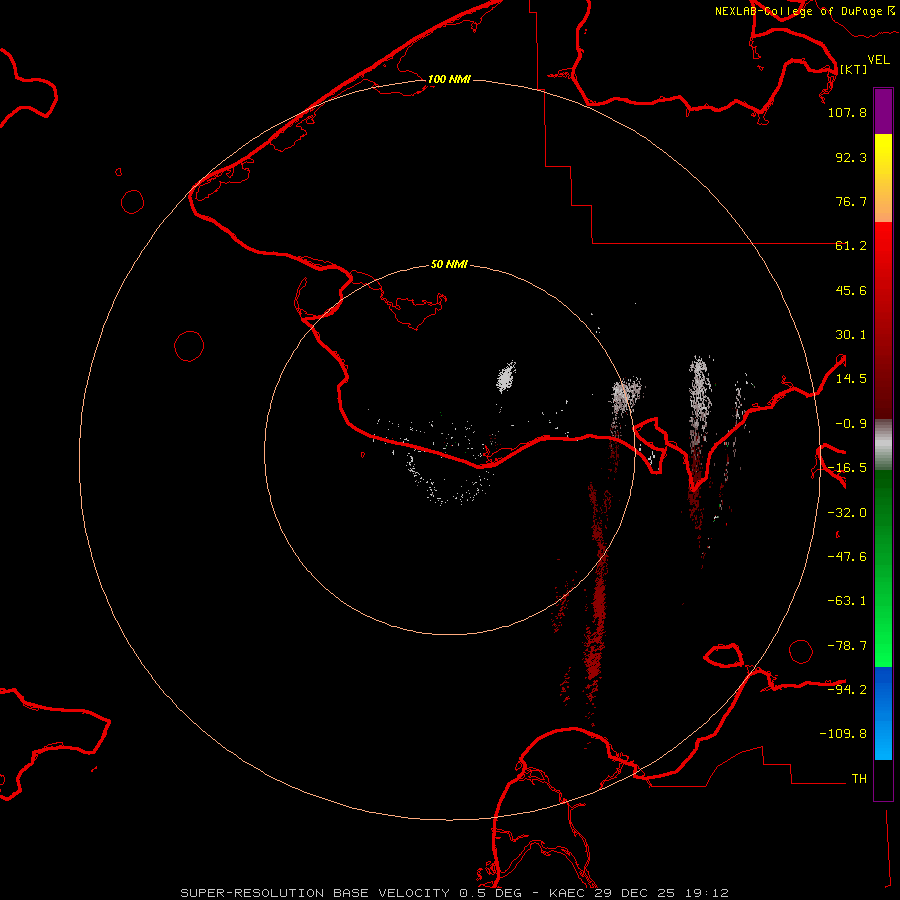Click the 14.5 legend value
Image resolution: width=900 pixels, height=900 pixels.
coord(851,379)
